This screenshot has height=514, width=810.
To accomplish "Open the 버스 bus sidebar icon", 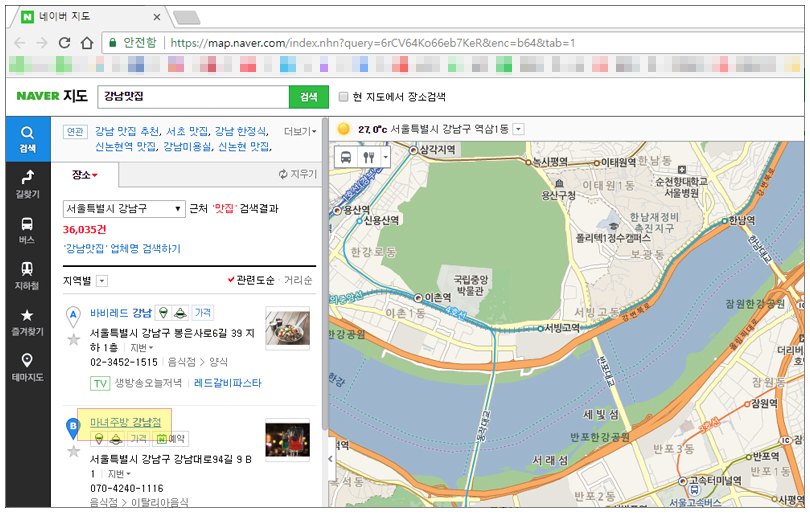I will [27, 230].
